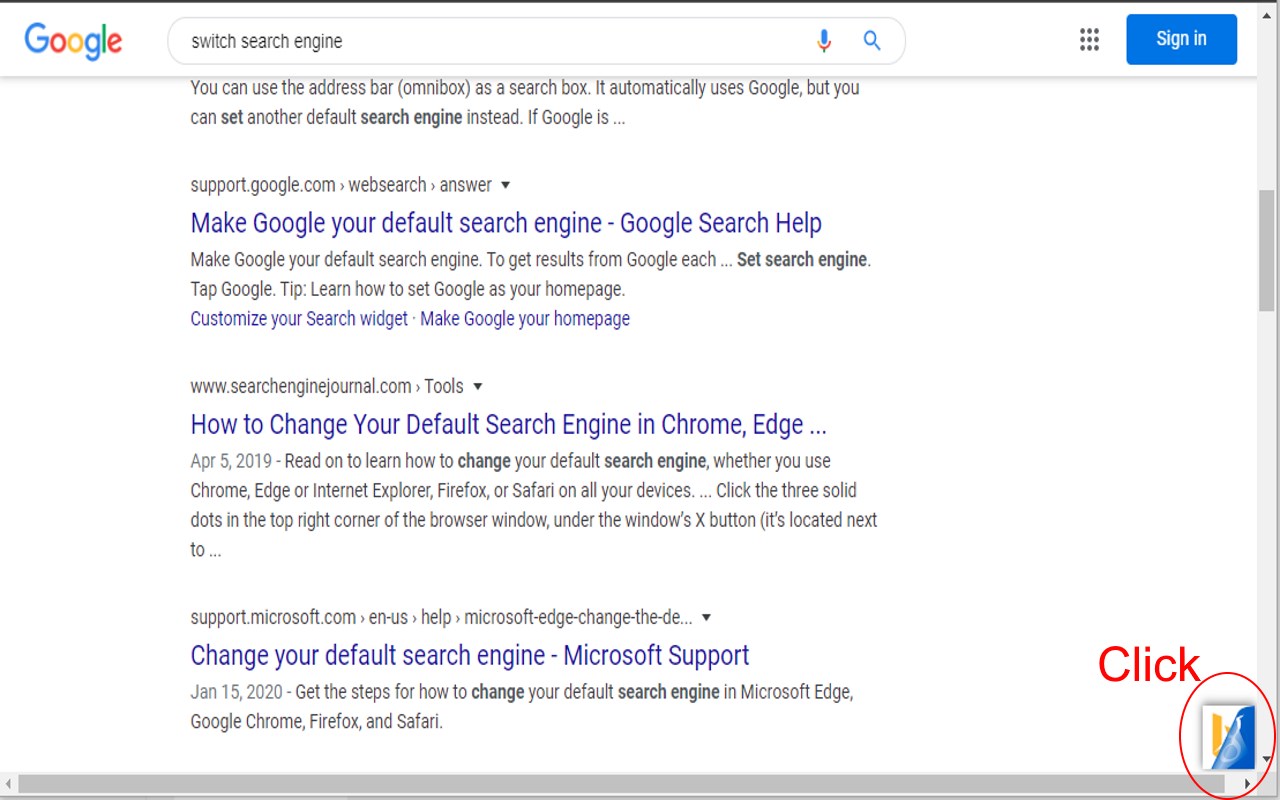The width and height of the screenshot is (1280, 800).
Task: Open "Change your default search engine - Microsoft Support"
Action: 469,655
